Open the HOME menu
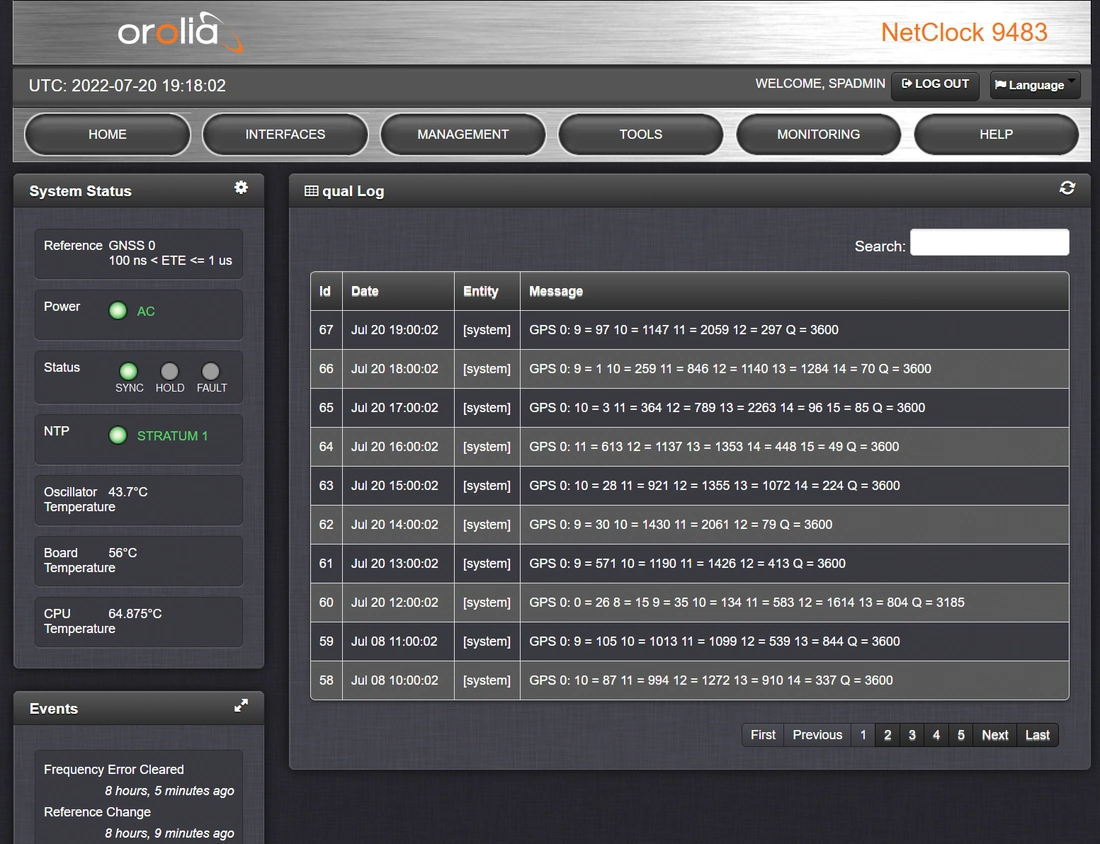Image resolution: width=1100 pixels, height=844 pixels. click(107, 134)
